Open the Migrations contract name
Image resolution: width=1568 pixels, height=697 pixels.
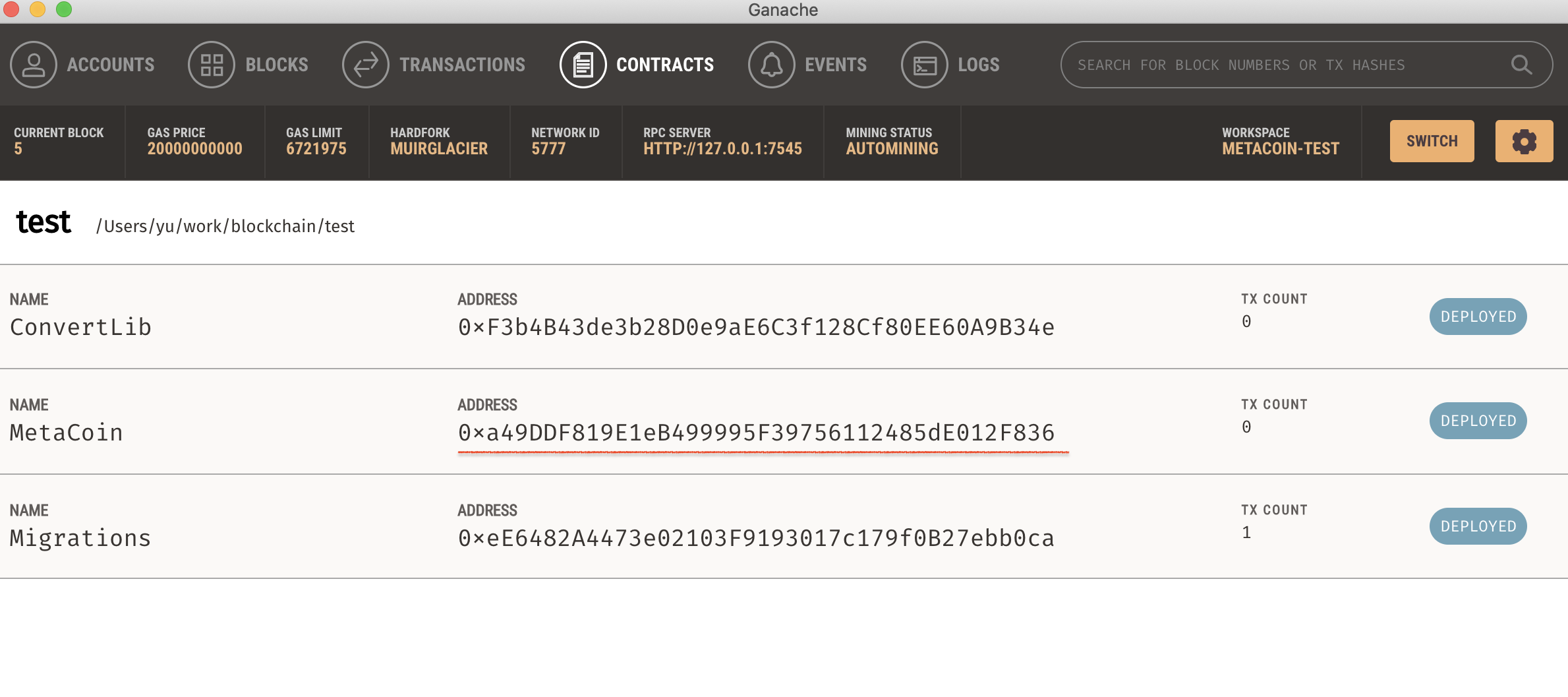(x=80, y=538)
